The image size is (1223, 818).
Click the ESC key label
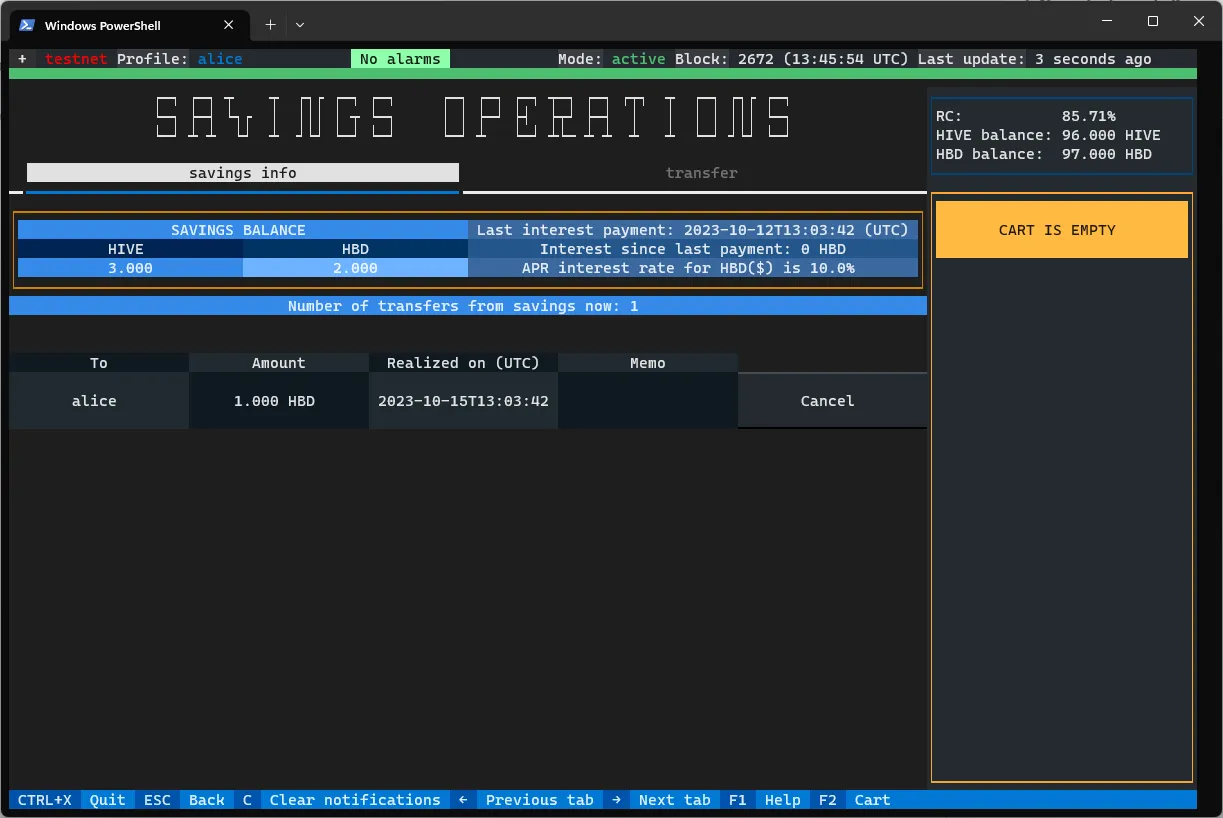(x=157, y=800)
